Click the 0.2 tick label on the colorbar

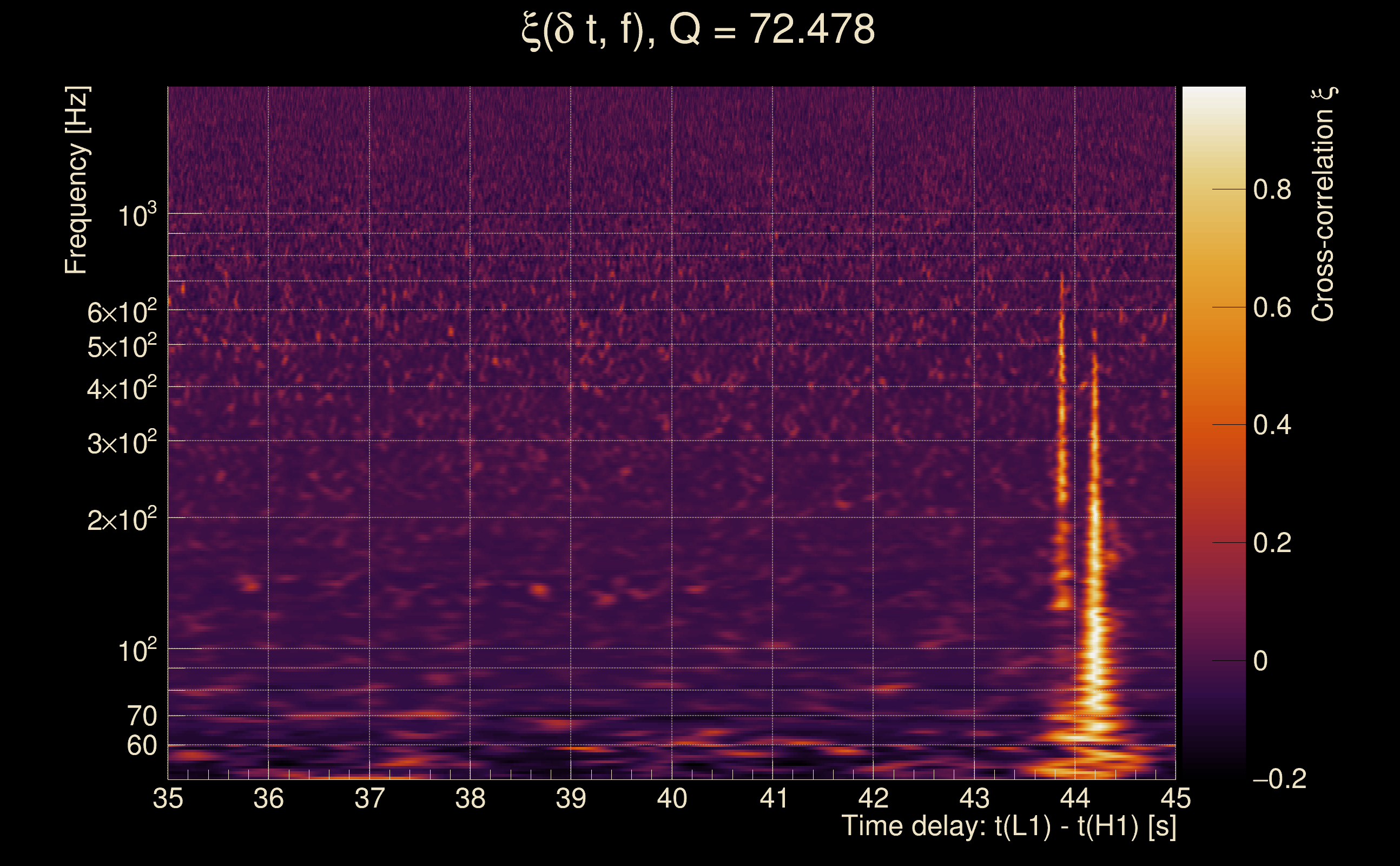[x=1272, y=543]
